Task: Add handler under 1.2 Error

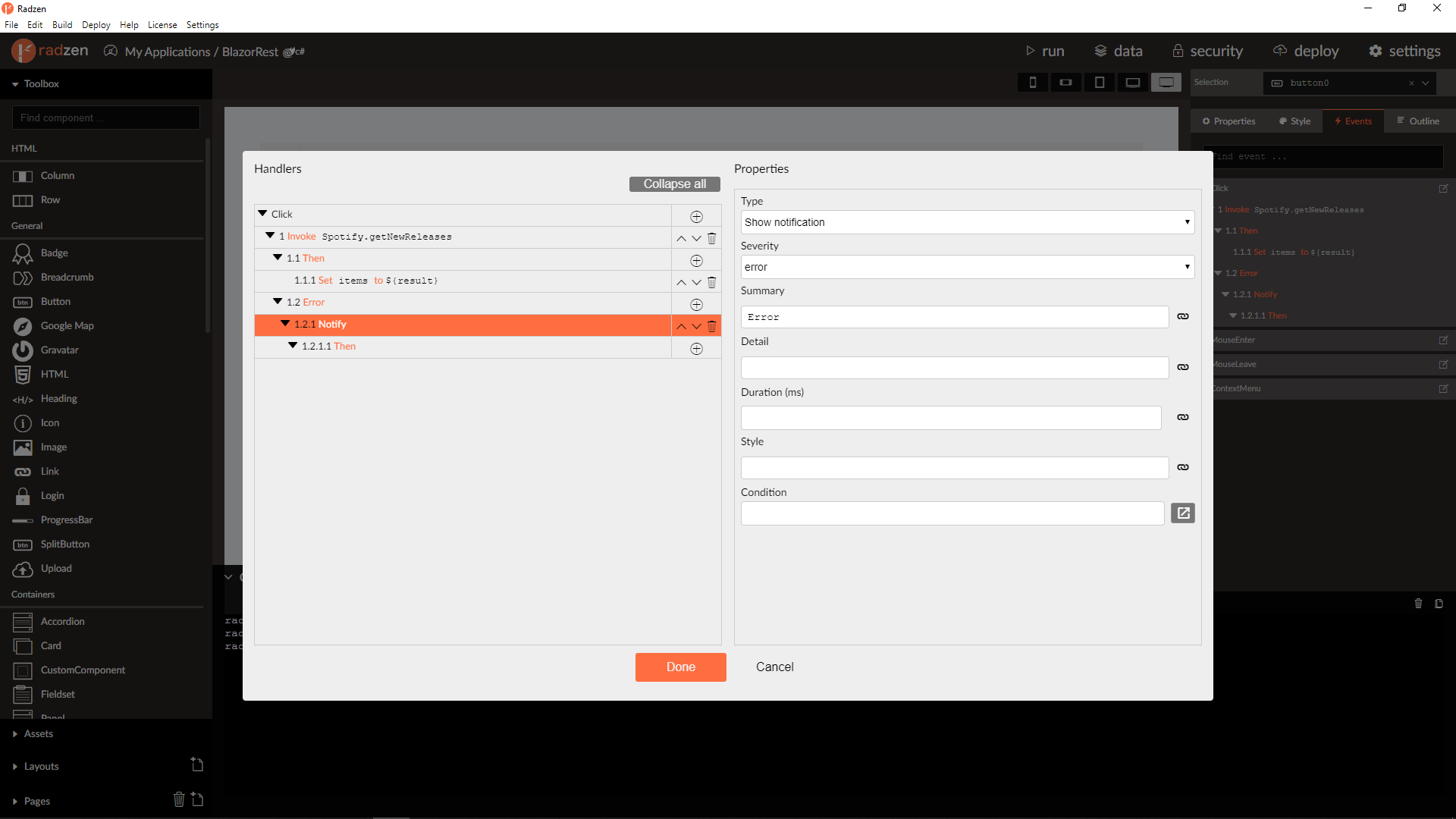Action: 696,305
